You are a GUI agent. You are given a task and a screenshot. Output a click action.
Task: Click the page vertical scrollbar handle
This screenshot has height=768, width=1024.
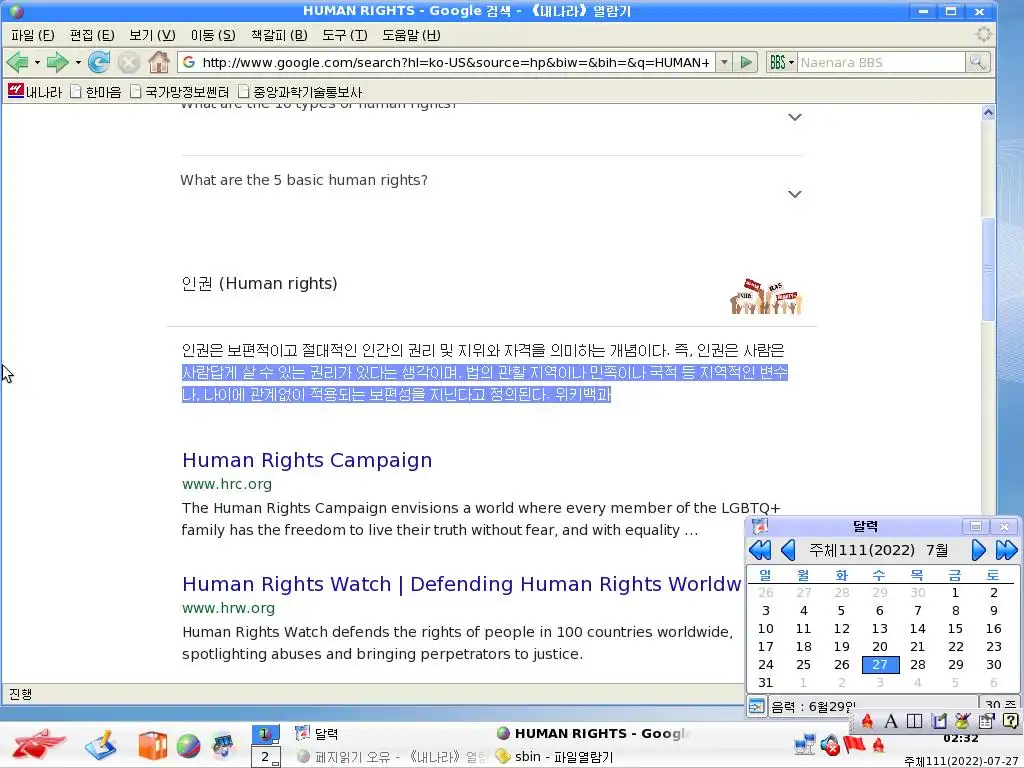[988, 269]
